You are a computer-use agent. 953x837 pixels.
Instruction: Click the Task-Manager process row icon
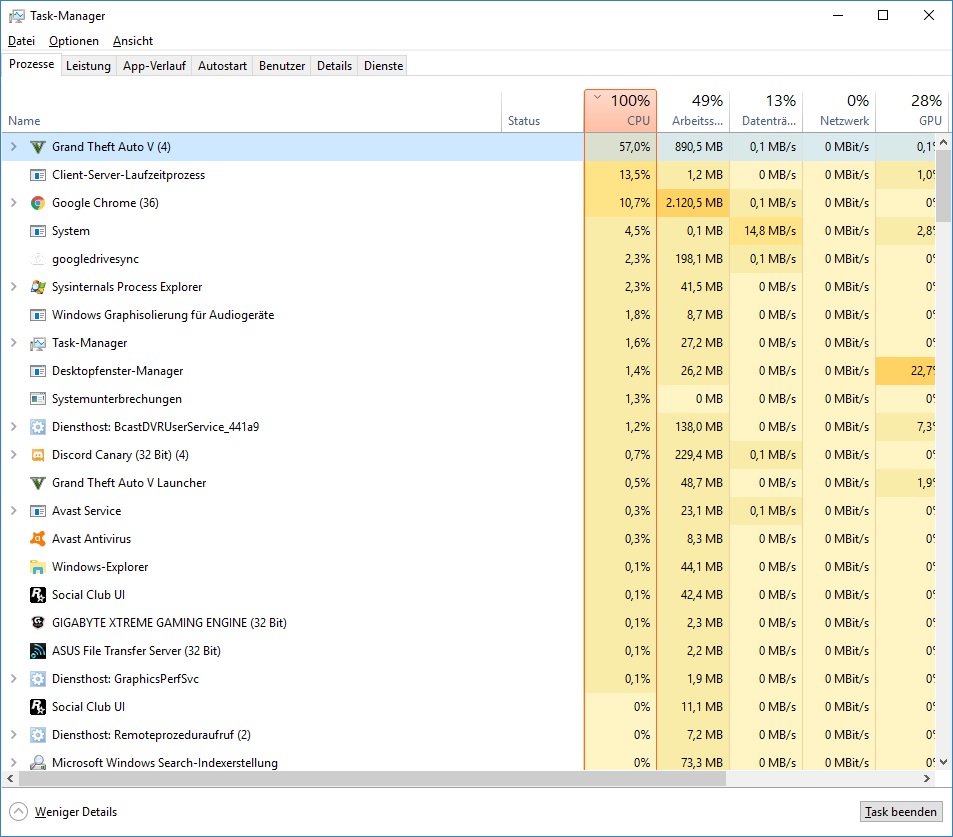38,343
